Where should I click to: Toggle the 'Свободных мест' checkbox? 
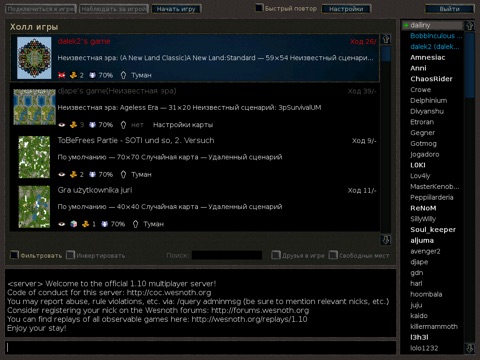pyautogui.click(x=333, y=255)
